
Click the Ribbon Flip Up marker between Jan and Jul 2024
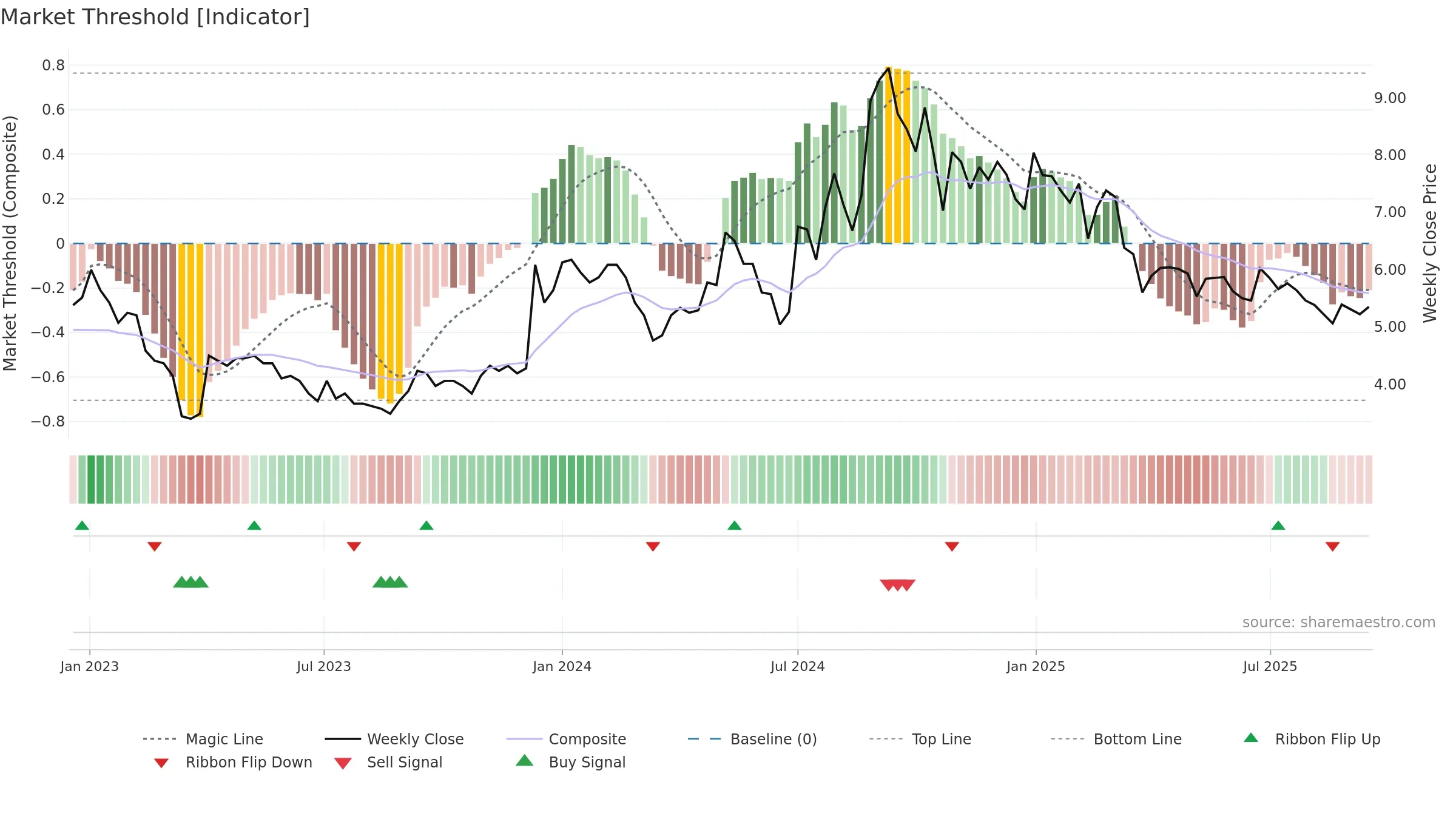(735, 525)
